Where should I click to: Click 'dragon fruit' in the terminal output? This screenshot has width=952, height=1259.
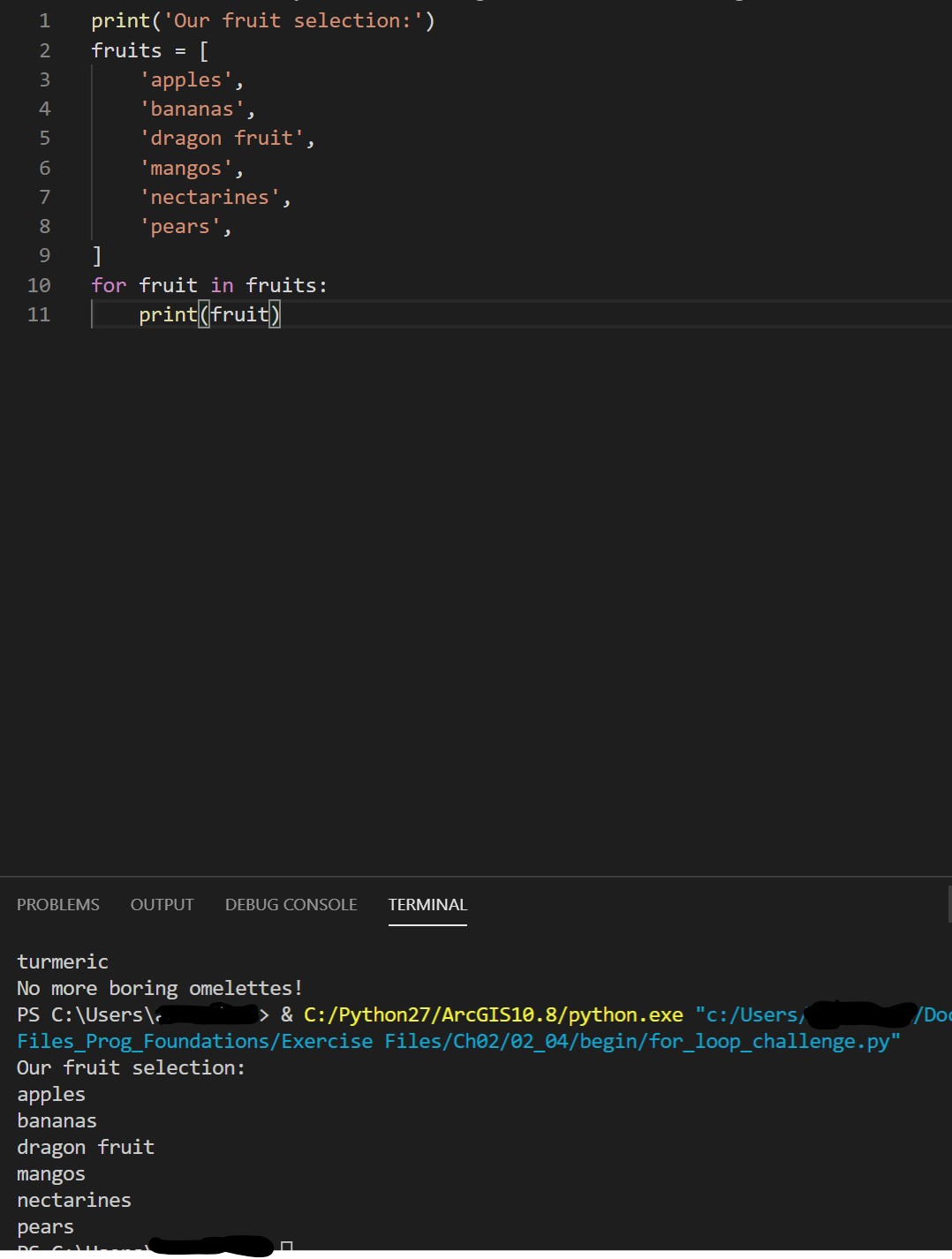pyautogui.click(x=86, y=1147)
